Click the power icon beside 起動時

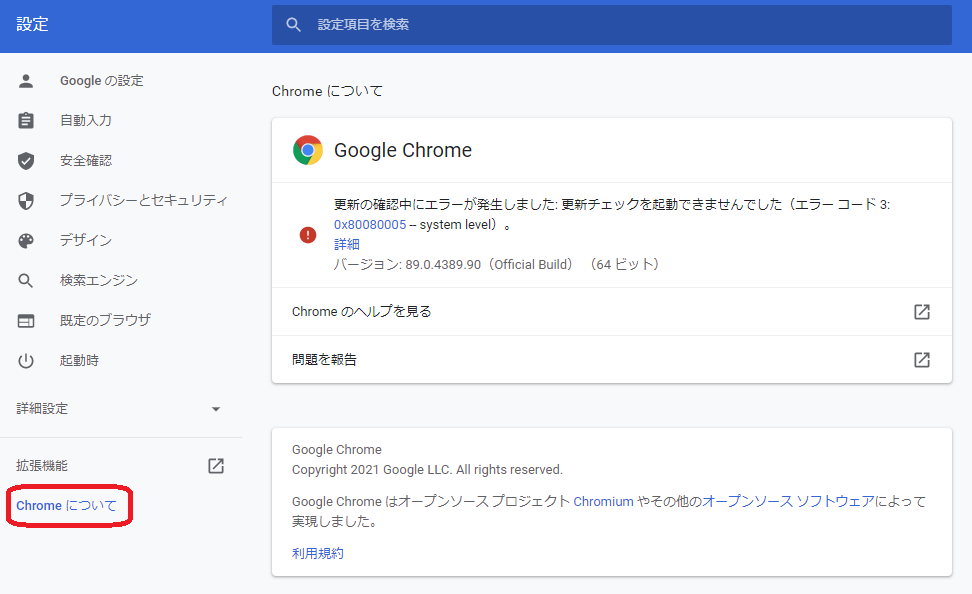click(x=26, y=360)
